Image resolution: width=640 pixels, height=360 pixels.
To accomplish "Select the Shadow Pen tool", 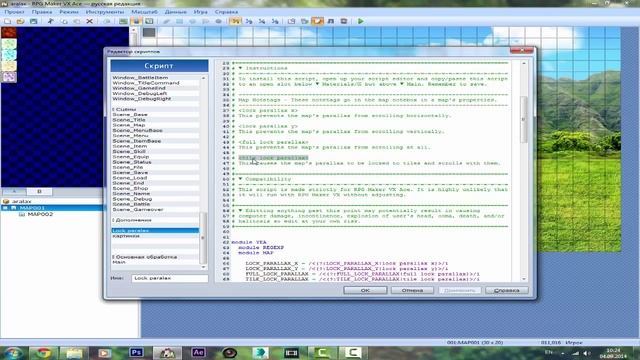I will click(219, 21).
